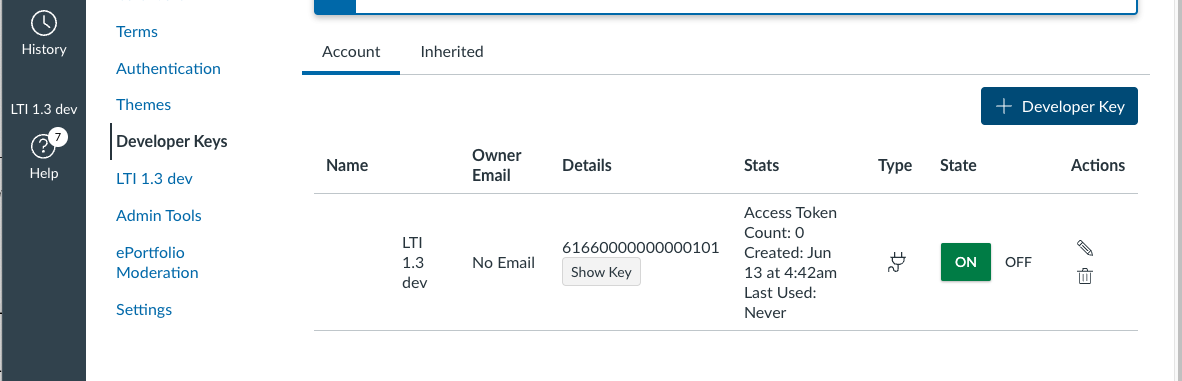The height and width of the screenshot is (381, 1182).
Task: Switch the key state to ON
Action: (966, 262)
